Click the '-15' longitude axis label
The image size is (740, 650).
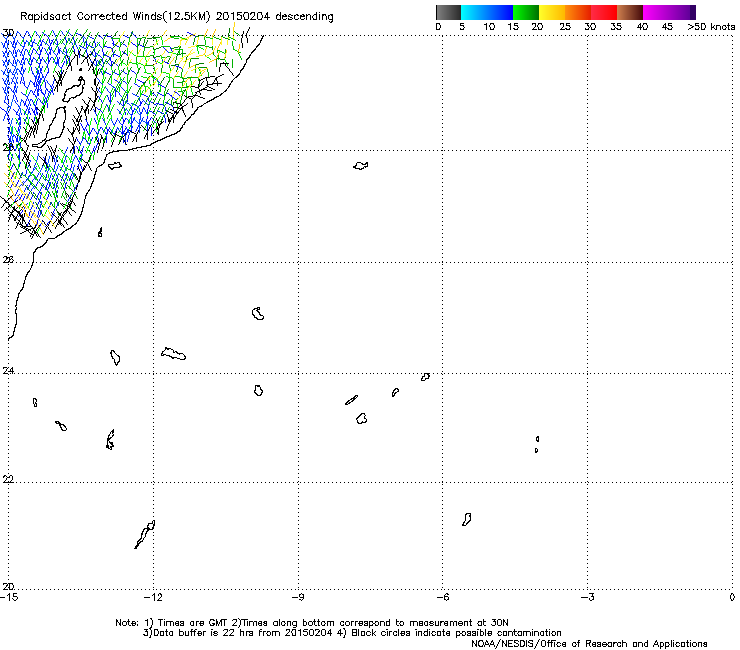[9, 598]
